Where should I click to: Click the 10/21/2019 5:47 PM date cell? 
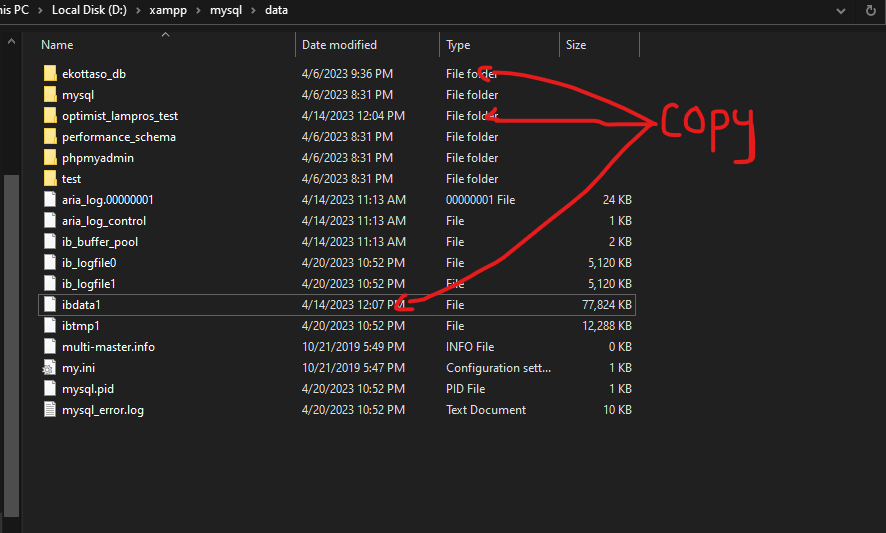(353, 368)
